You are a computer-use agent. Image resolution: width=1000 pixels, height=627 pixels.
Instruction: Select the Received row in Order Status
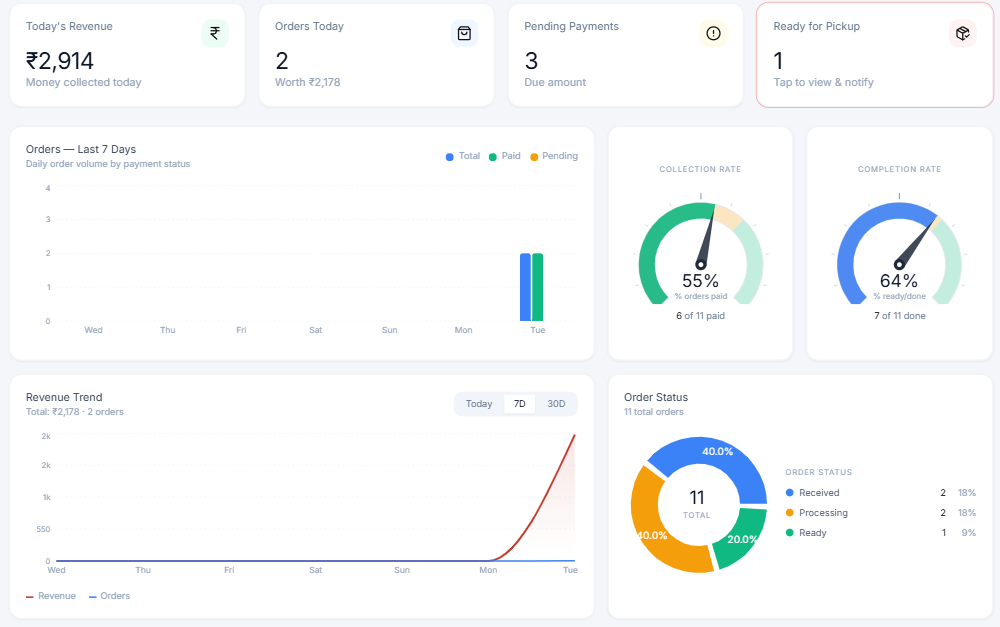click(881, 492)
